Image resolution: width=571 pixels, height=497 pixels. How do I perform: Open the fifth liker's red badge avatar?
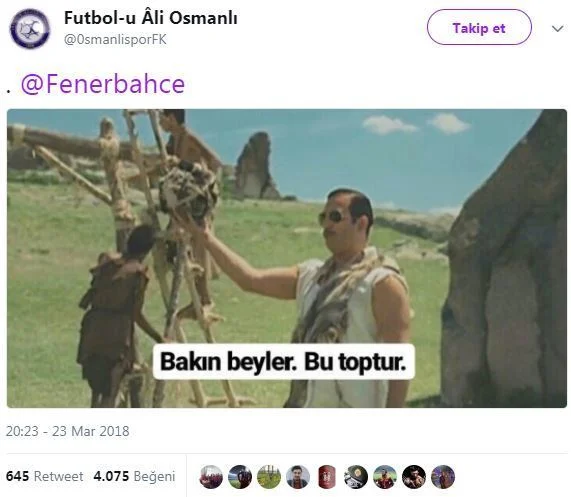click(x=327, y=477)
